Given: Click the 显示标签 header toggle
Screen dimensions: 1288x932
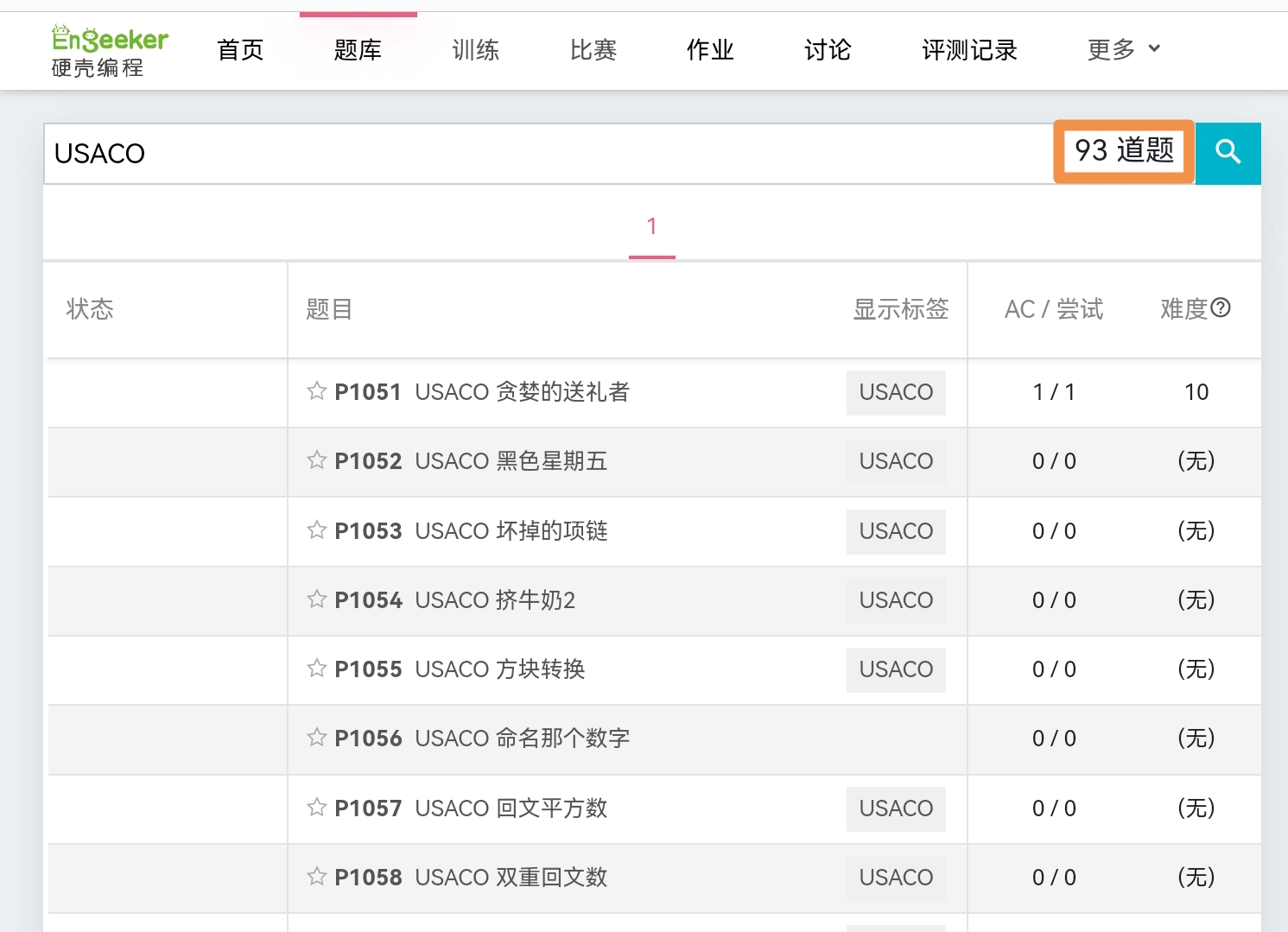Looking at the screenshot, I should [901, 309].
